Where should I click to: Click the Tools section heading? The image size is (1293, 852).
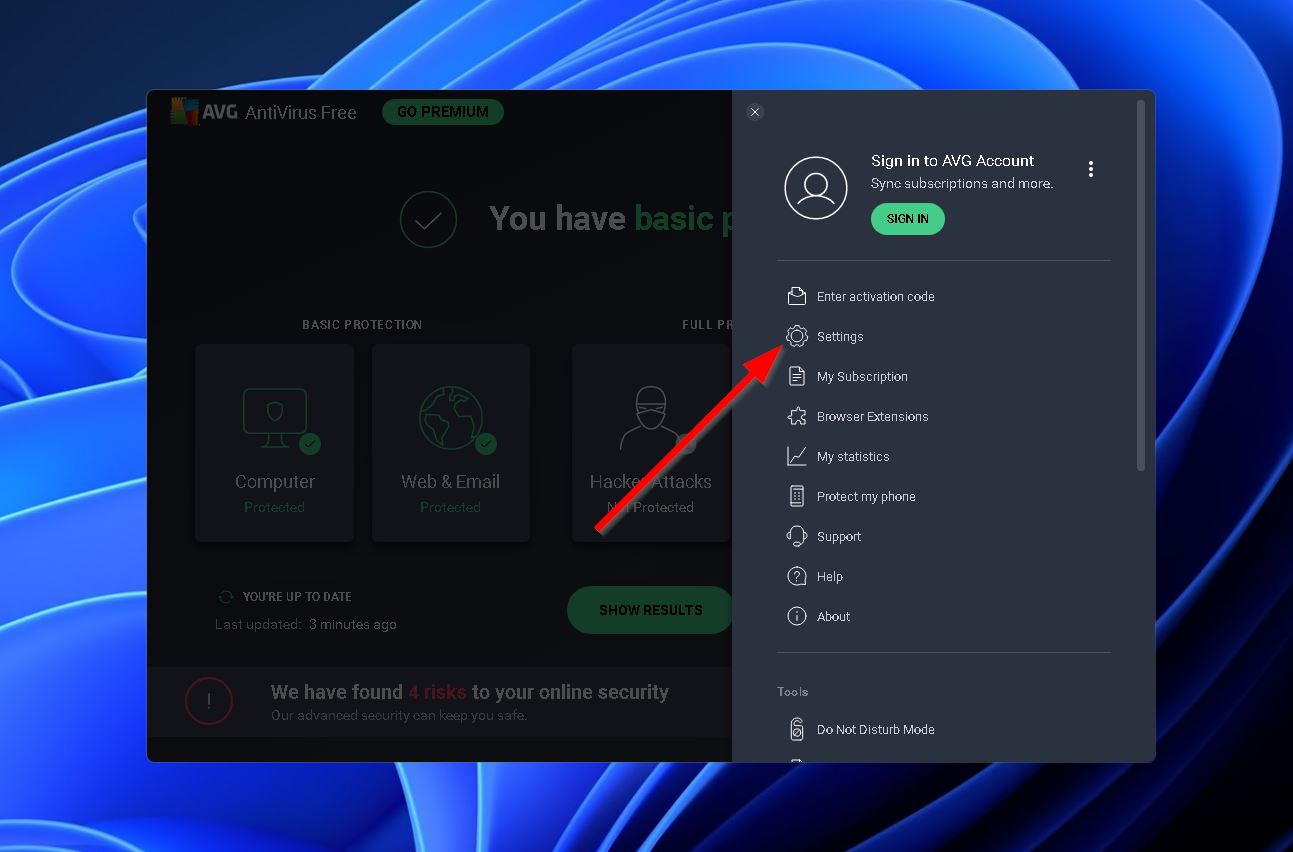pos(792,691)
